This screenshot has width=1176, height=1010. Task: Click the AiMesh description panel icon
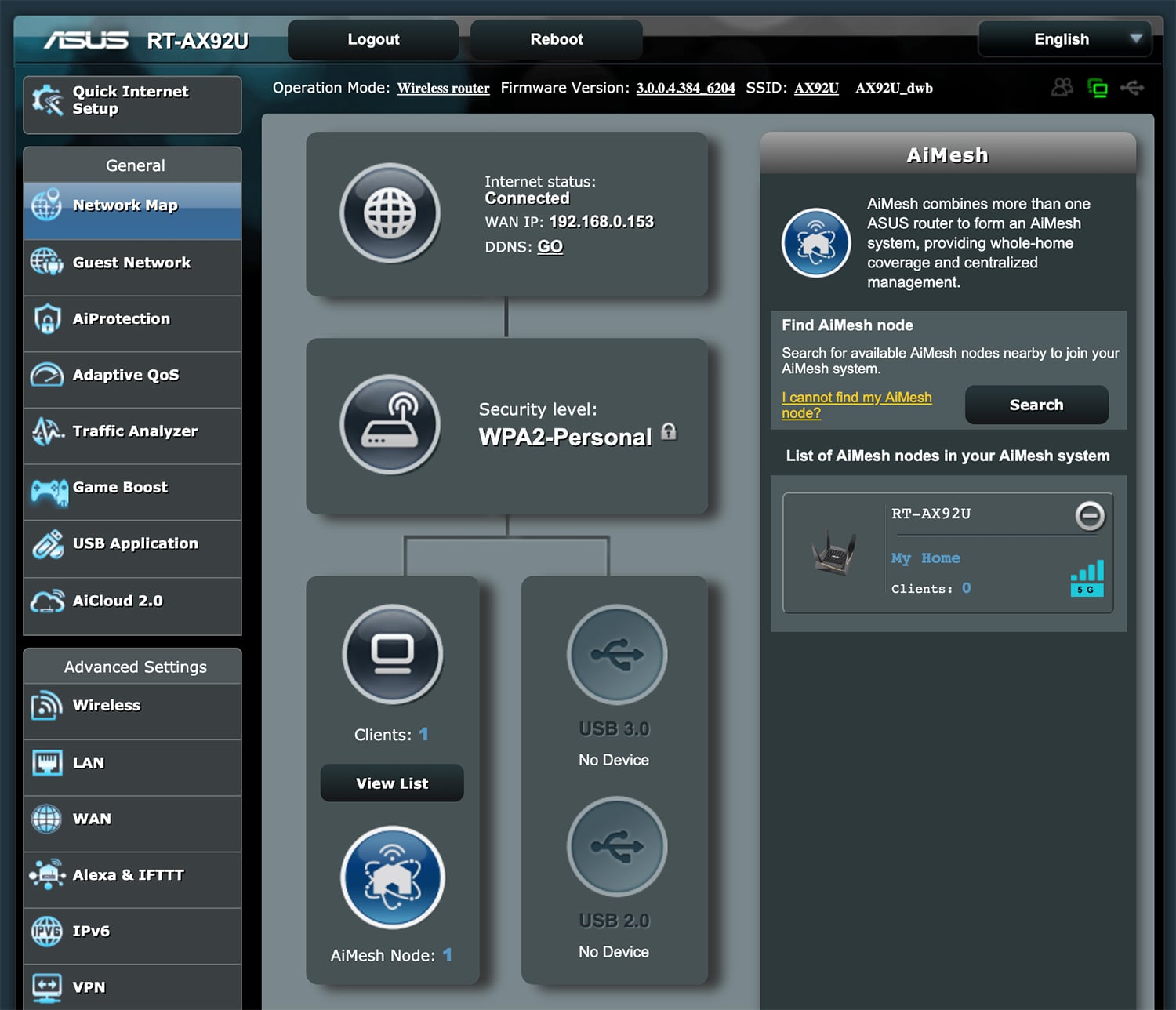[x=816, y=242]
